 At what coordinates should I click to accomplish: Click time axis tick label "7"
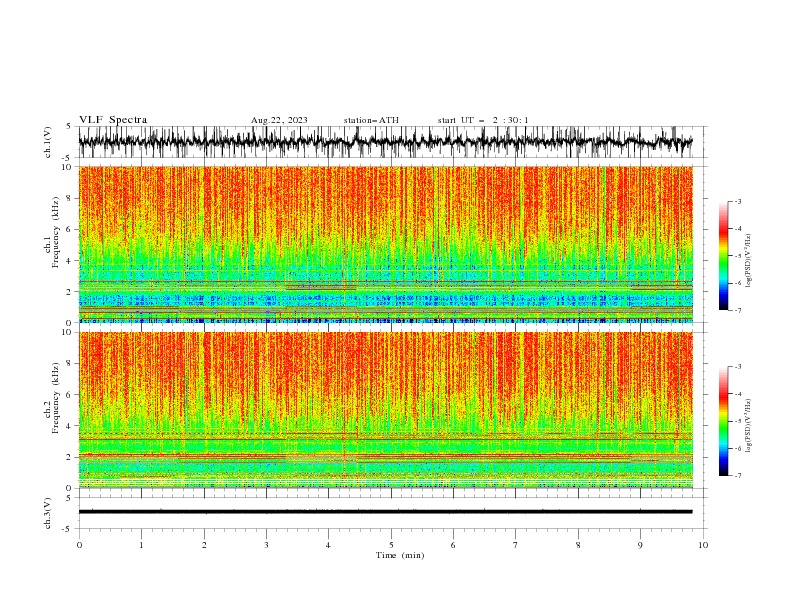point(516,545)
